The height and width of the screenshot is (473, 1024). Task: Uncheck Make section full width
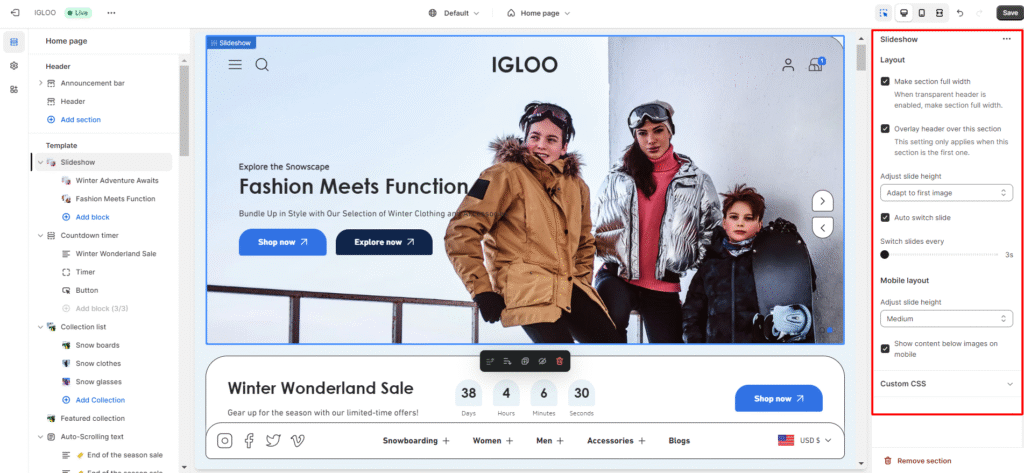point(885,81)
